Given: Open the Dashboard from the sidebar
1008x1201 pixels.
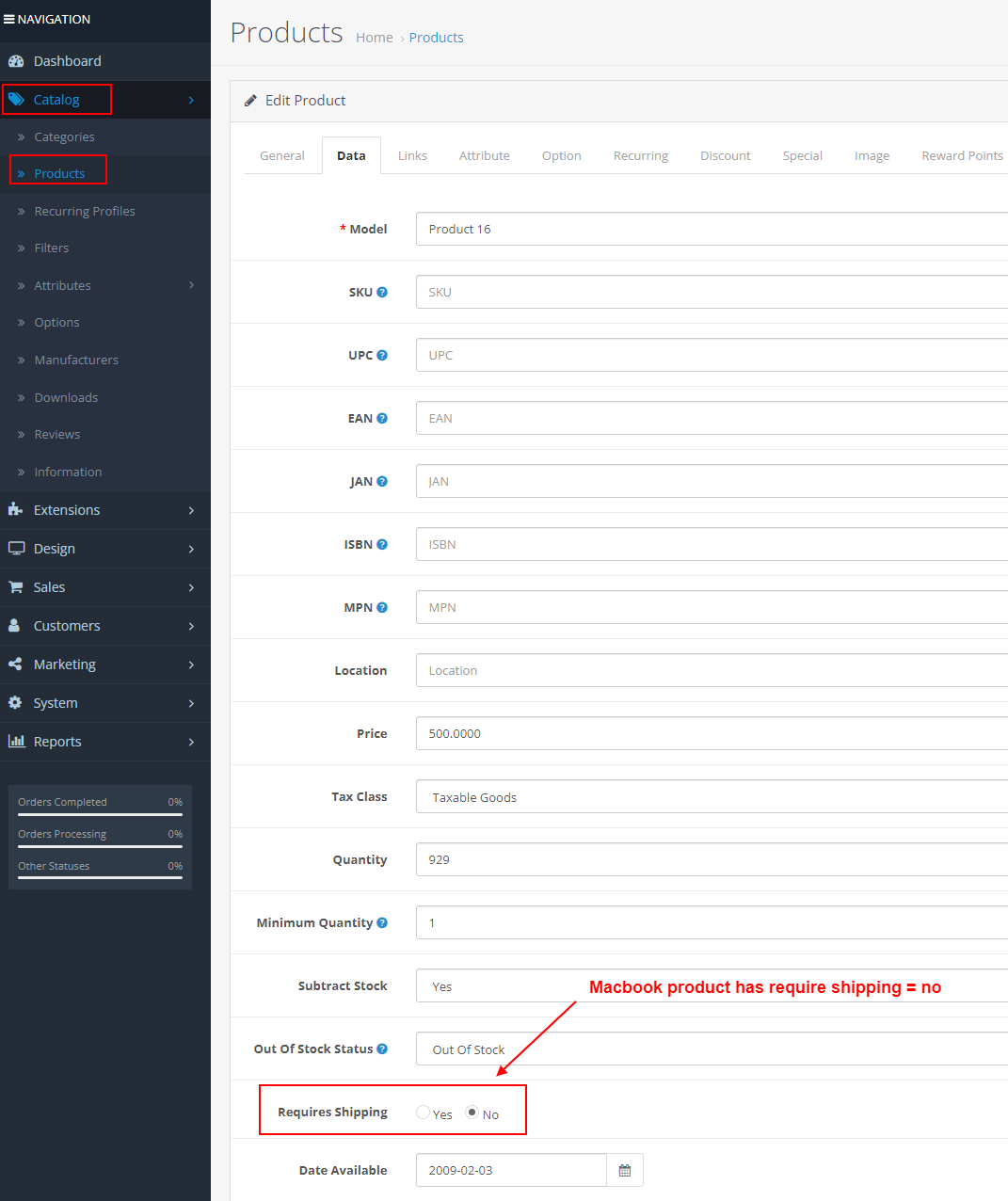Looking at the screenshot, I should pyautogui.click(x=67, y=60).
